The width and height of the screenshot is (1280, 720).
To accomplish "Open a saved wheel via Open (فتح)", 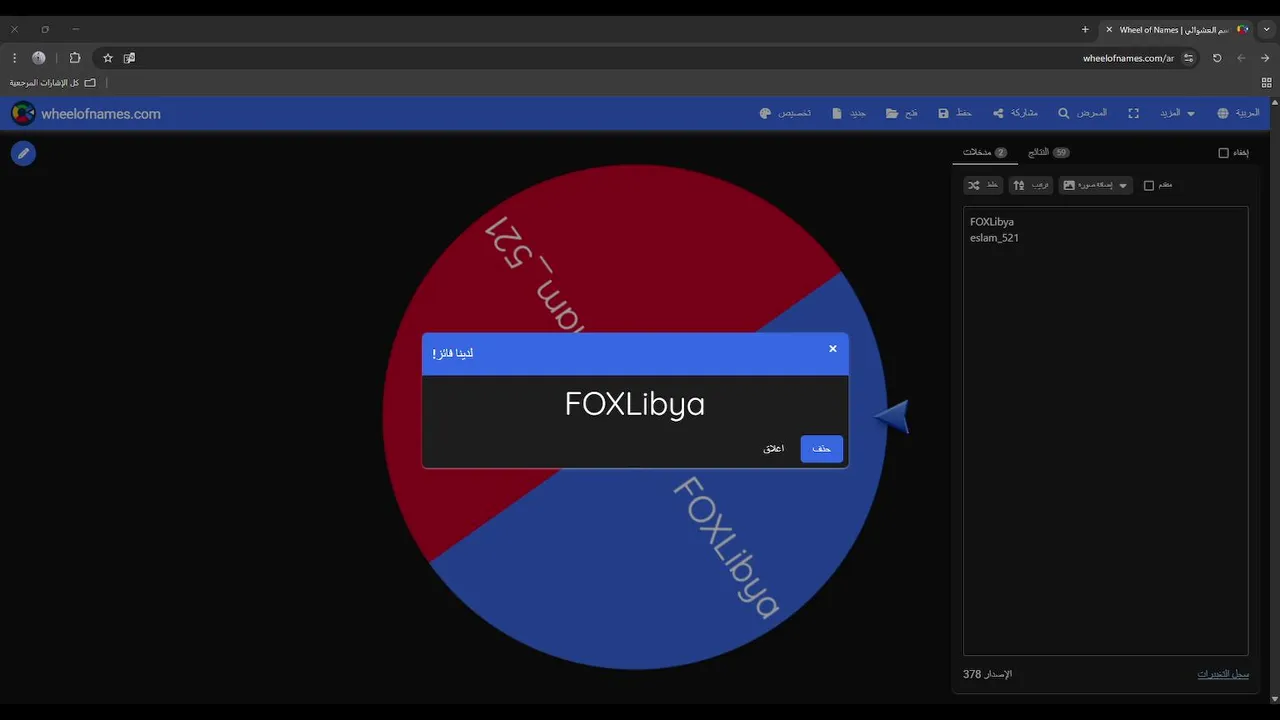I will point(902,114).
